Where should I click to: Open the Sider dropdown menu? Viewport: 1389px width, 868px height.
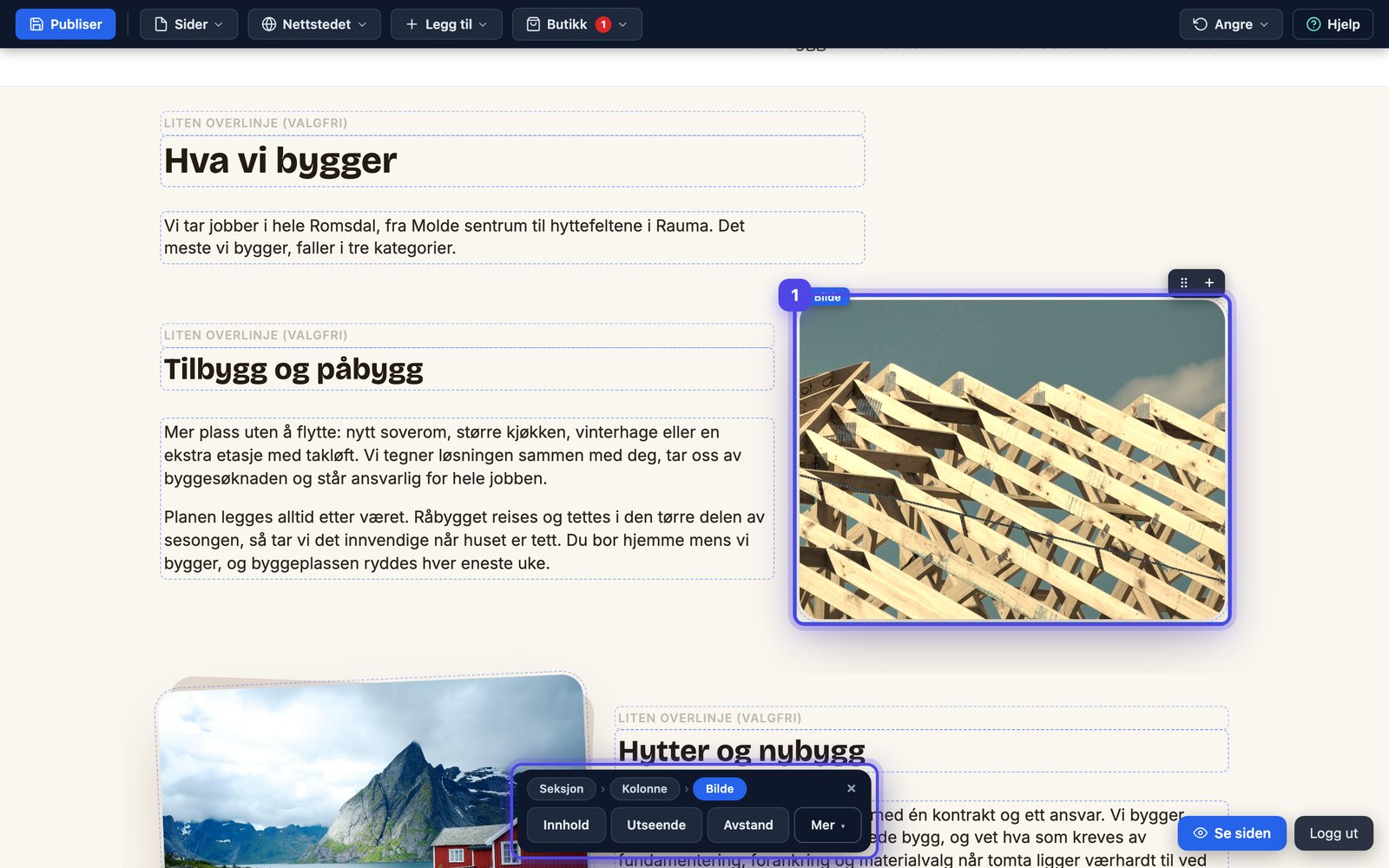[188, 24]
